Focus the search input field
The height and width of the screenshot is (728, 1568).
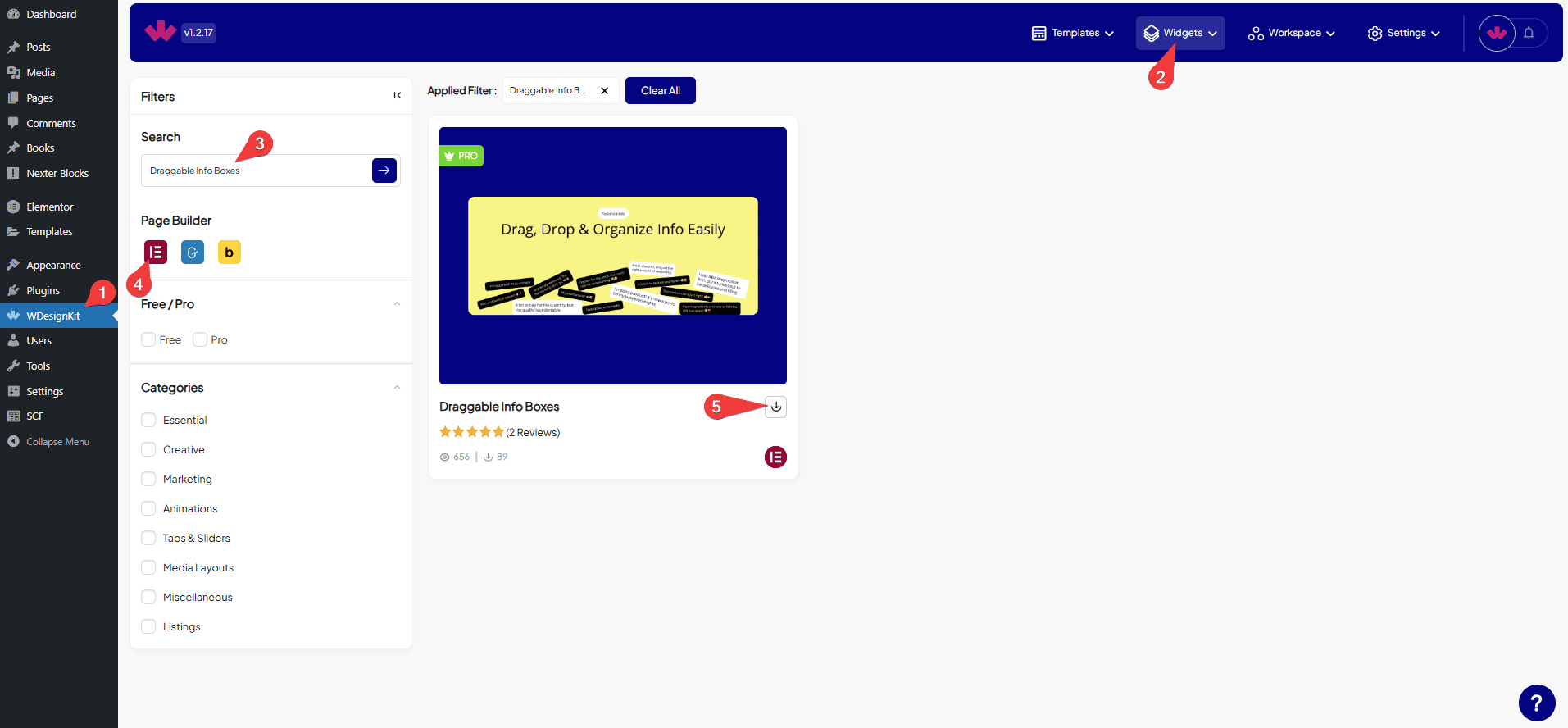(x=257, y=171)
